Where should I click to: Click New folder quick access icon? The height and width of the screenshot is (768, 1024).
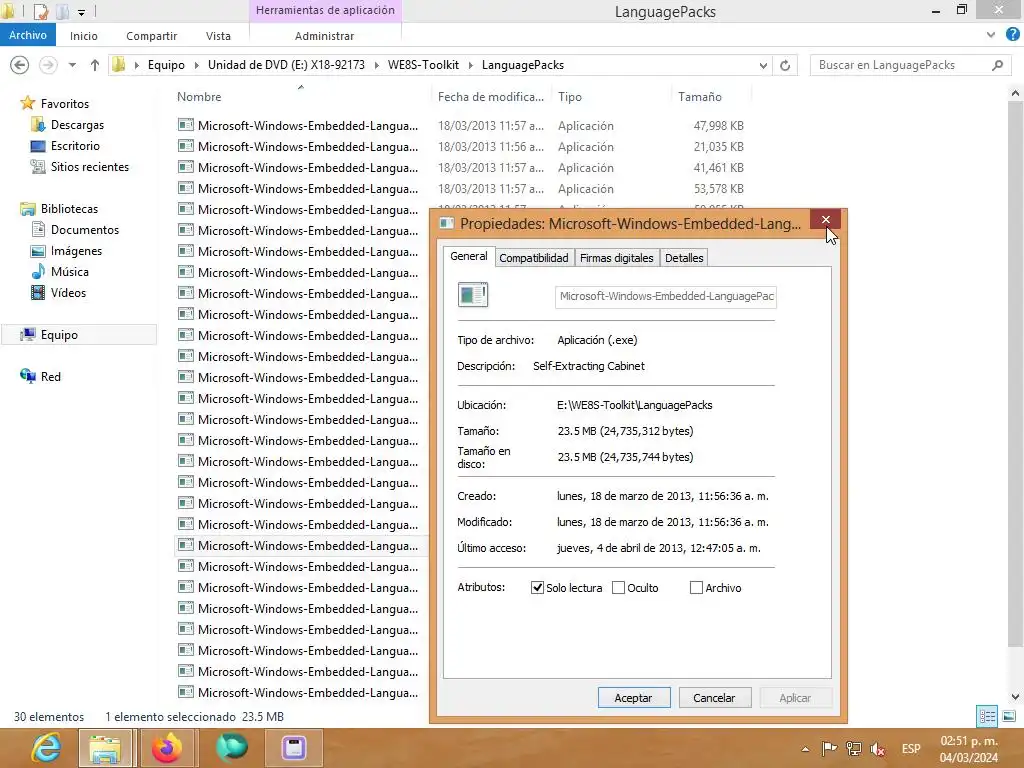point(63,11)
